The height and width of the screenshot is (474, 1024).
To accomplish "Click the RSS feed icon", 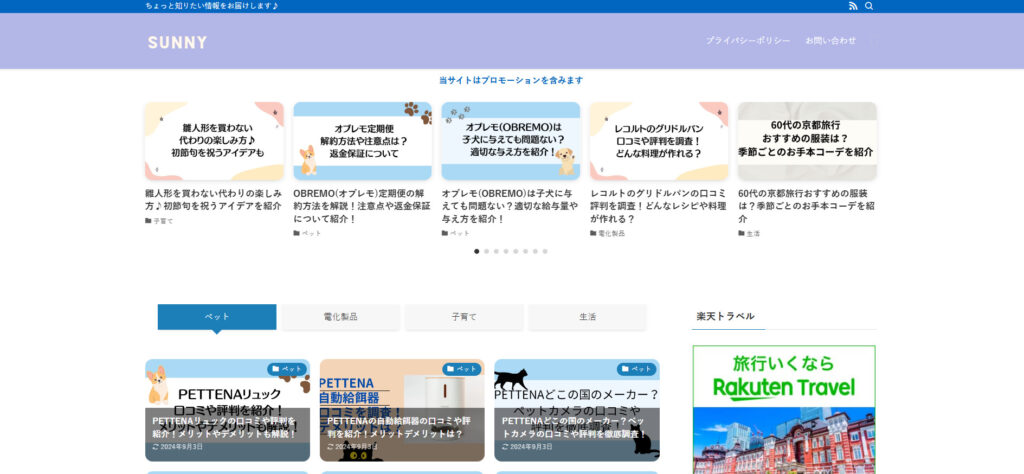I will [x=853, y=6].
